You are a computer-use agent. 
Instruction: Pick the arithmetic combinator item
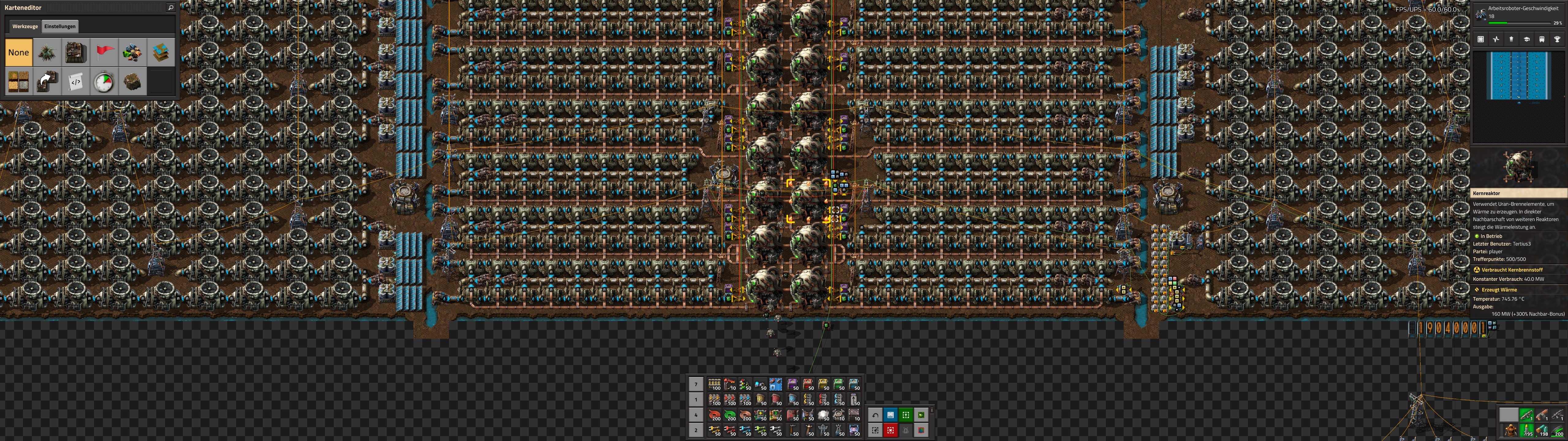coord(761,415)
